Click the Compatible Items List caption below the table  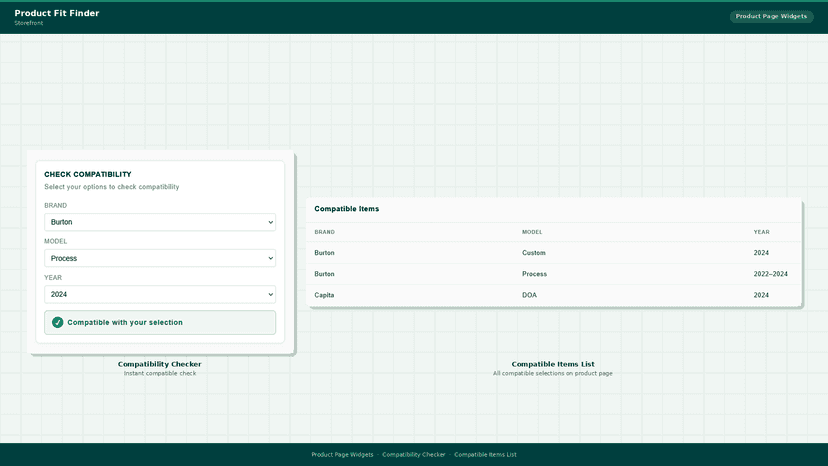click(553, 364)
